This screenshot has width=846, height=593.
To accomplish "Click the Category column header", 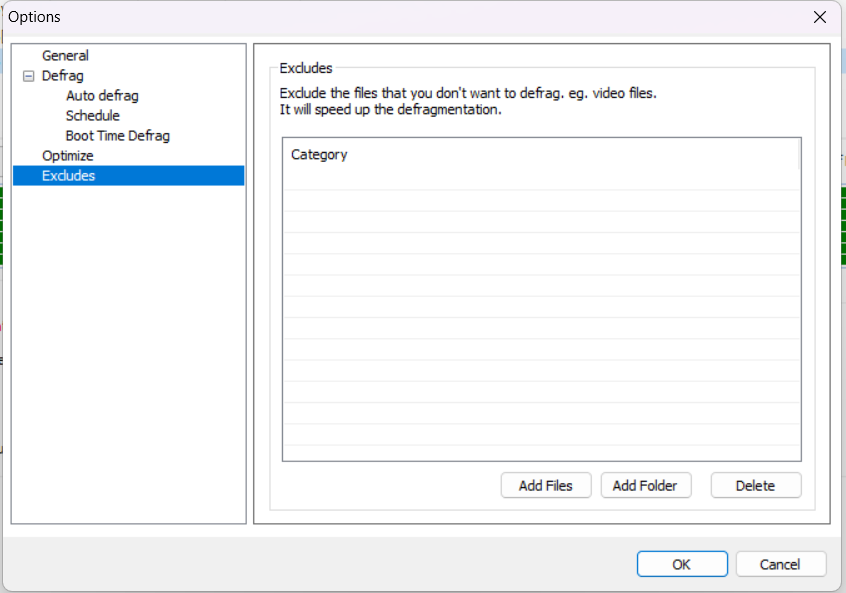I will (x=319, y=155).
